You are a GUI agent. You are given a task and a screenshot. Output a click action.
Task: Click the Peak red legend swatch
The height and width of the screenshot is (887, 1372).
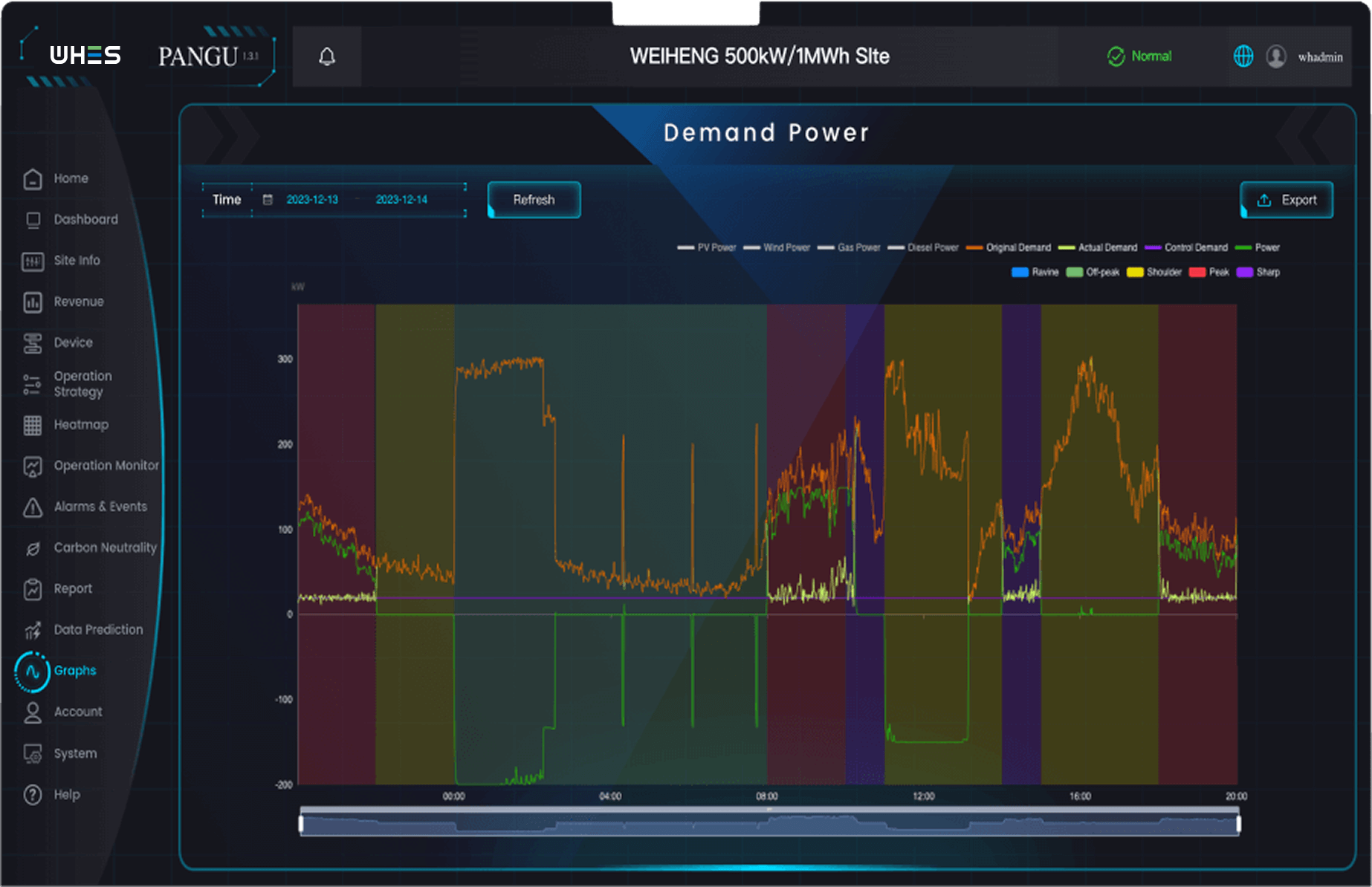[x=1197, y=272]
